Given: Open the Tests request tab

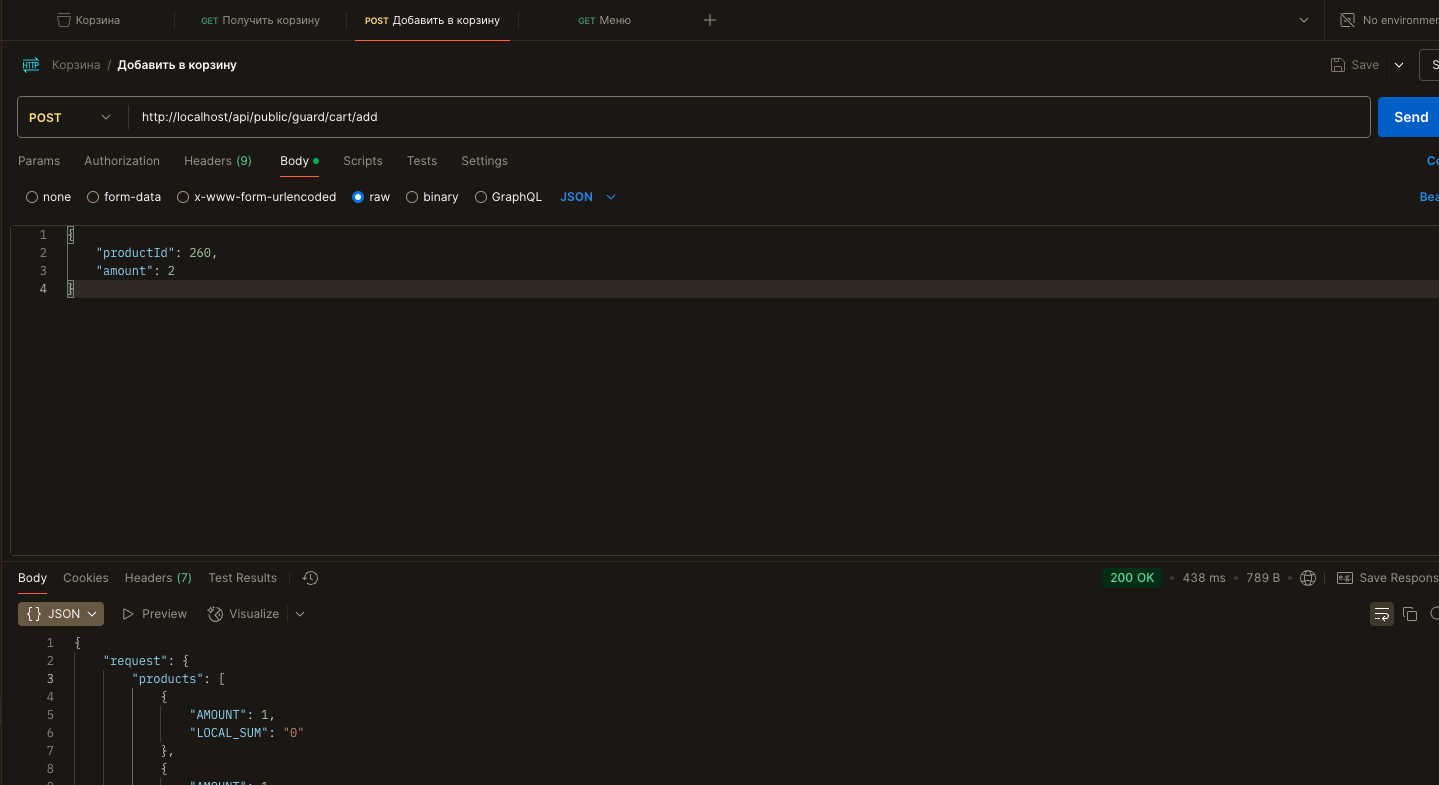Looking at the screenshot, I should tap(422, 161).
